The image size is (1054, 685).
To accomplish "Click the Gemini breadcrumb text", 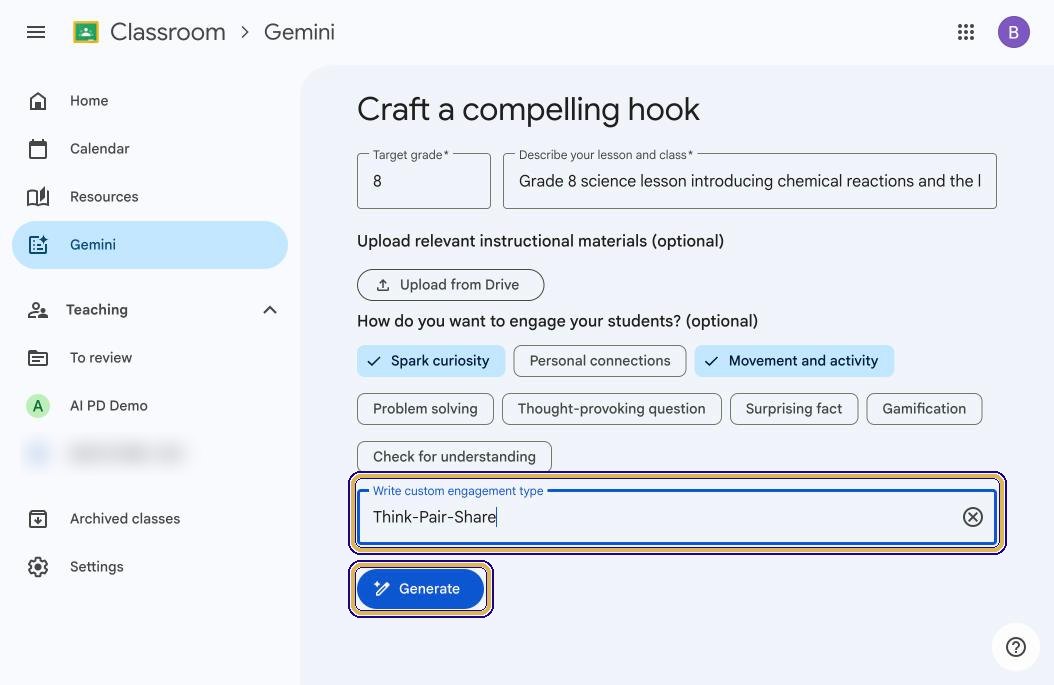I will point(299,32).
